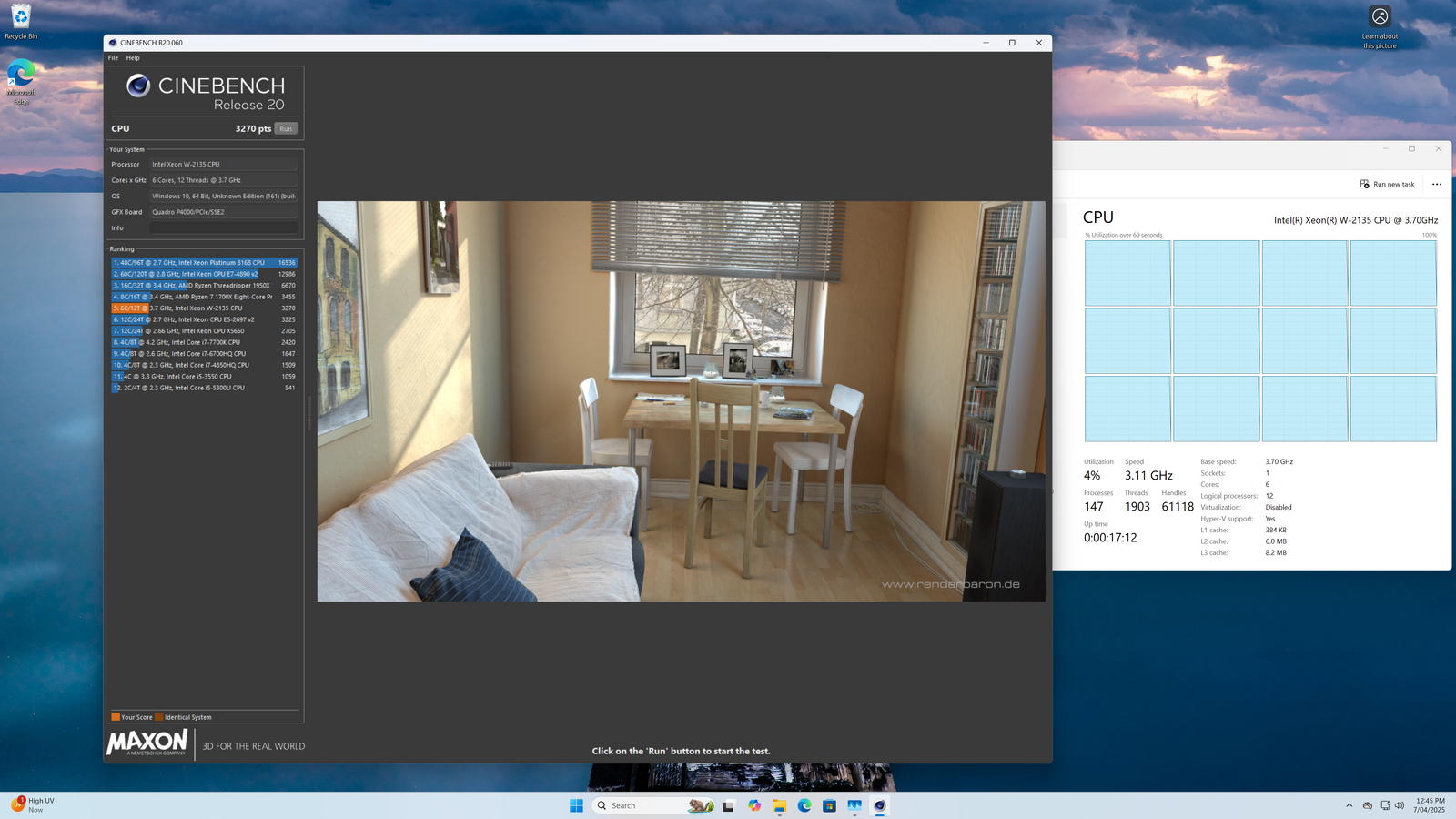The width and height of the screenshot is (1456, 819).
Task: Click the Cinebench taskbar icon
Action: pyautogui.click(x=879, y=805)
